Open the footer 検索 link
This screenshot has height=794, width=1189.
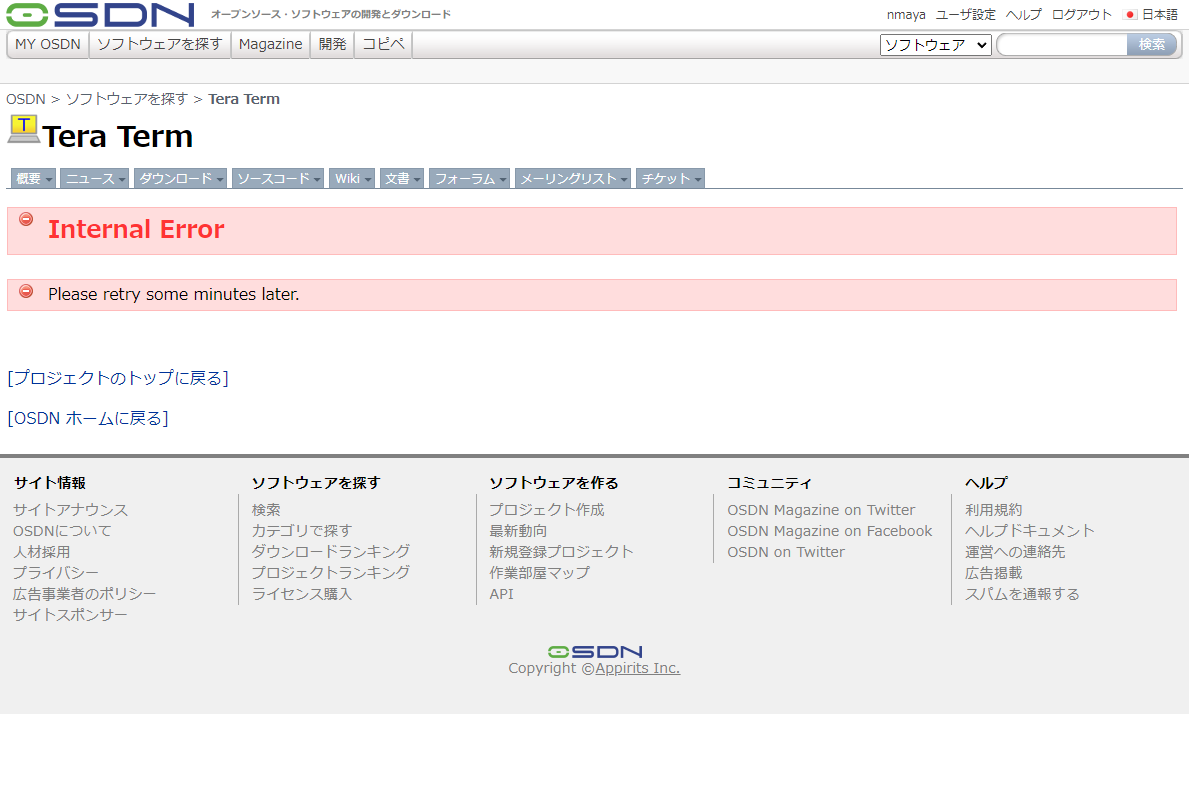pos(266,510)
